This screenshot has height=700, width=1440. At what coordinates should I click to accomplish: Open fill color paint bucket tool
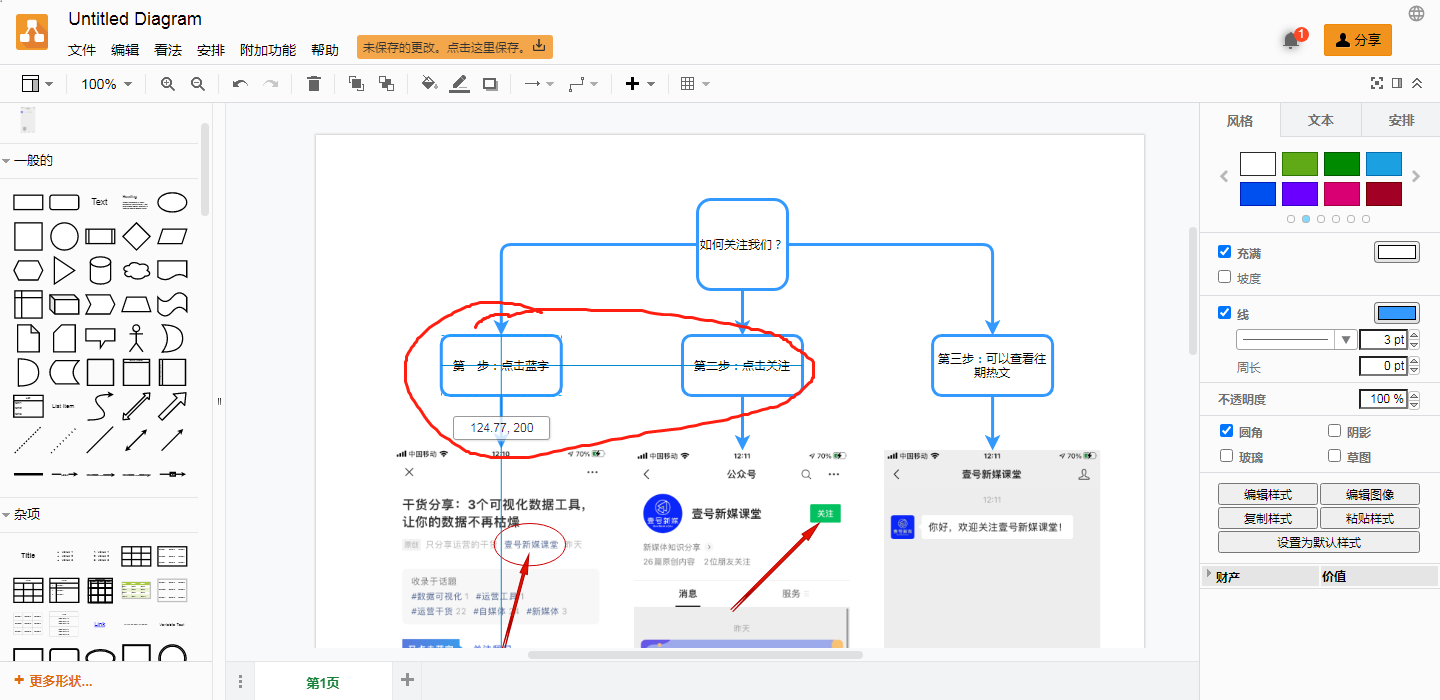click(x=429, y=84)
